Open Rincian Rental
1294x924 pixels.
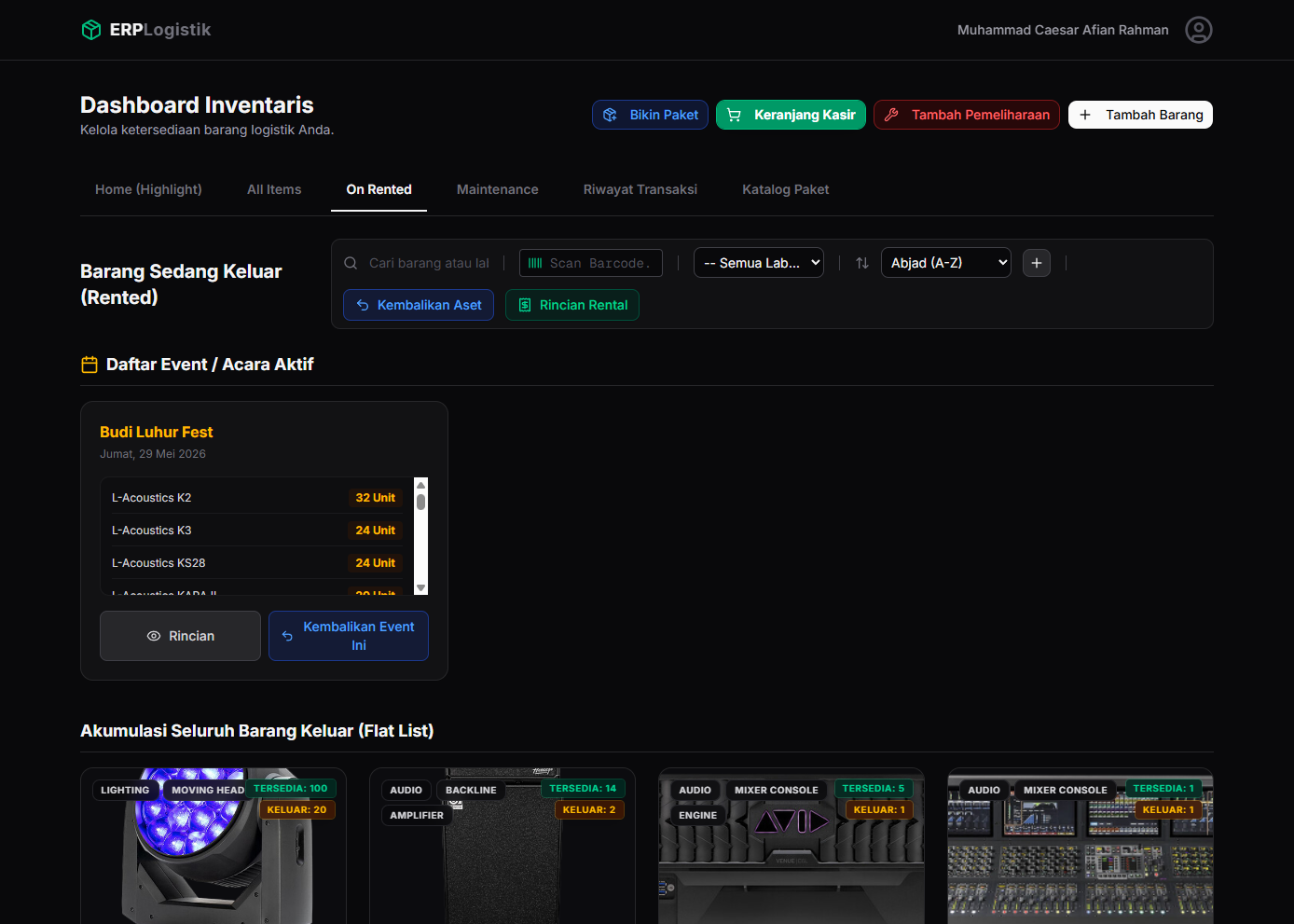(x=572, y=305)
